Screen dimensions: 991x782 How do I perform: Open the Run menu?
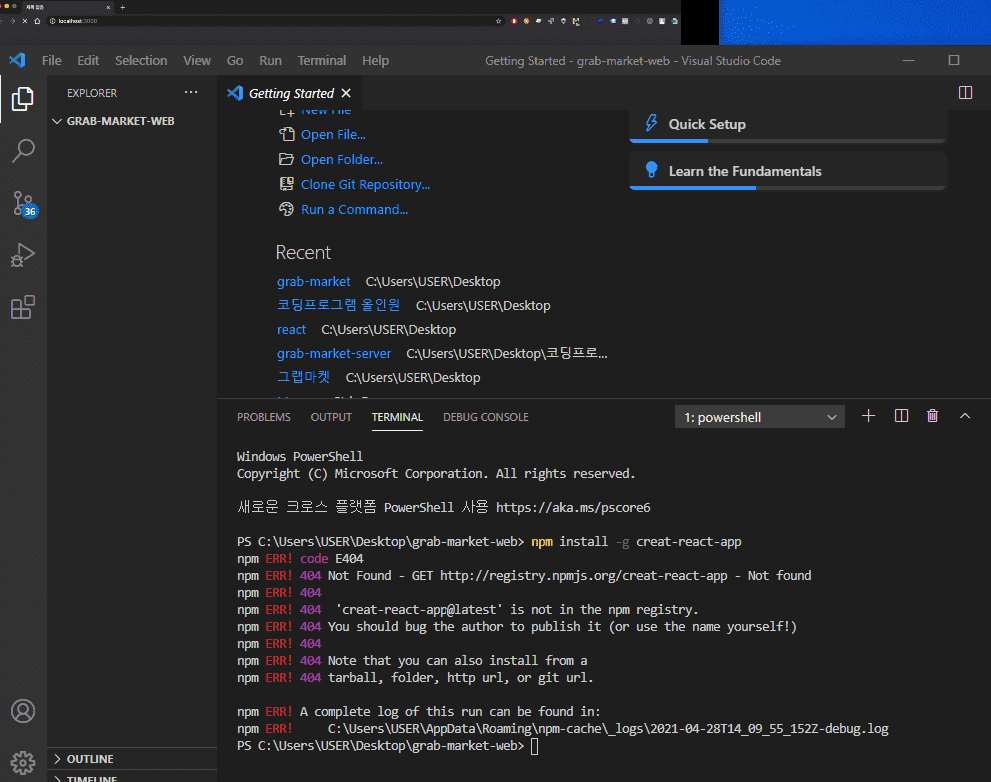(270, 61)
